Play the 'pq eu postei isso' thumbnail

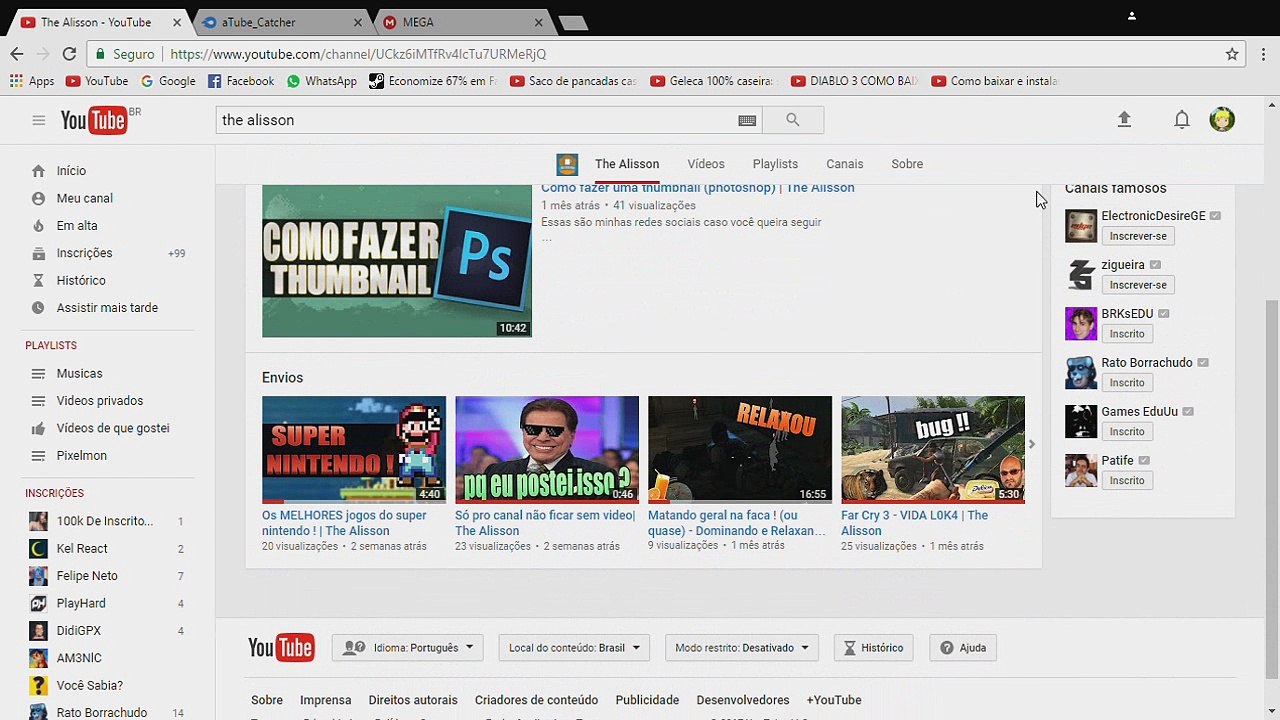coord(547,449)
